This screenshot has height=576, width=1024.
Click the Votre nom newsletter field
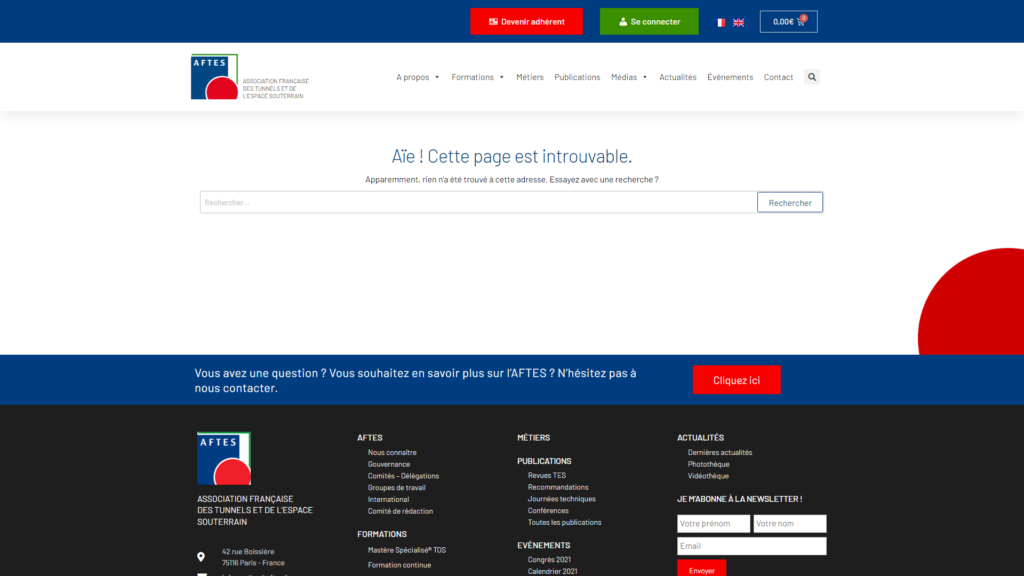[790, 524]
